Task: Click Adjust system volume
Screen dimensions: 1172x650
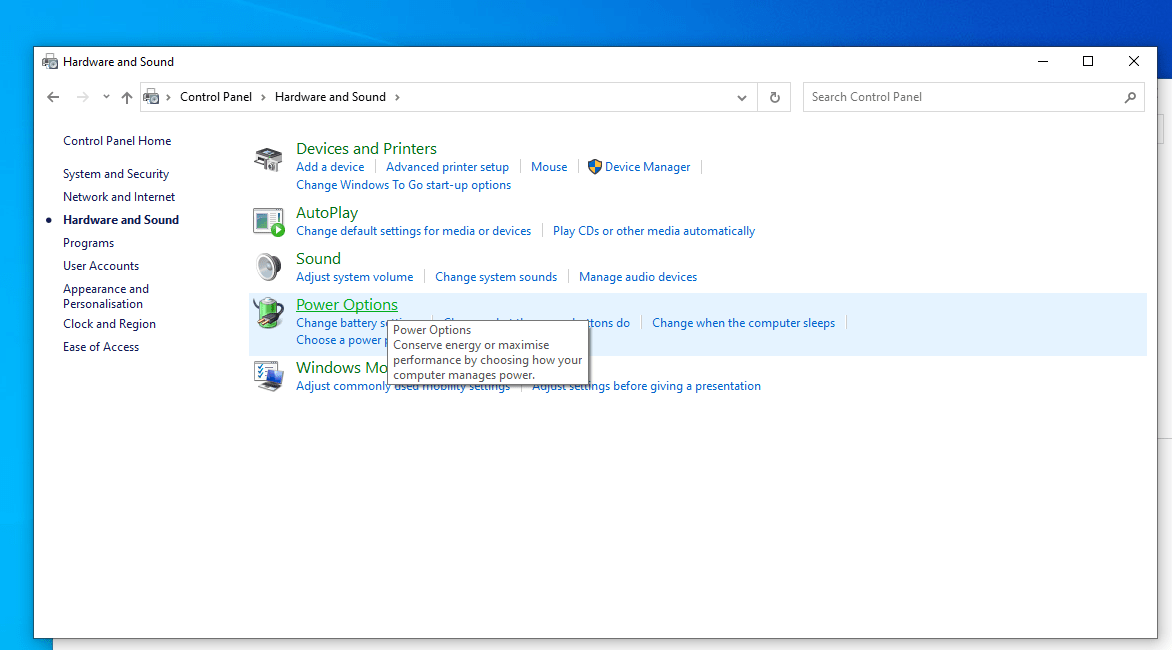Action: (354, 276)
